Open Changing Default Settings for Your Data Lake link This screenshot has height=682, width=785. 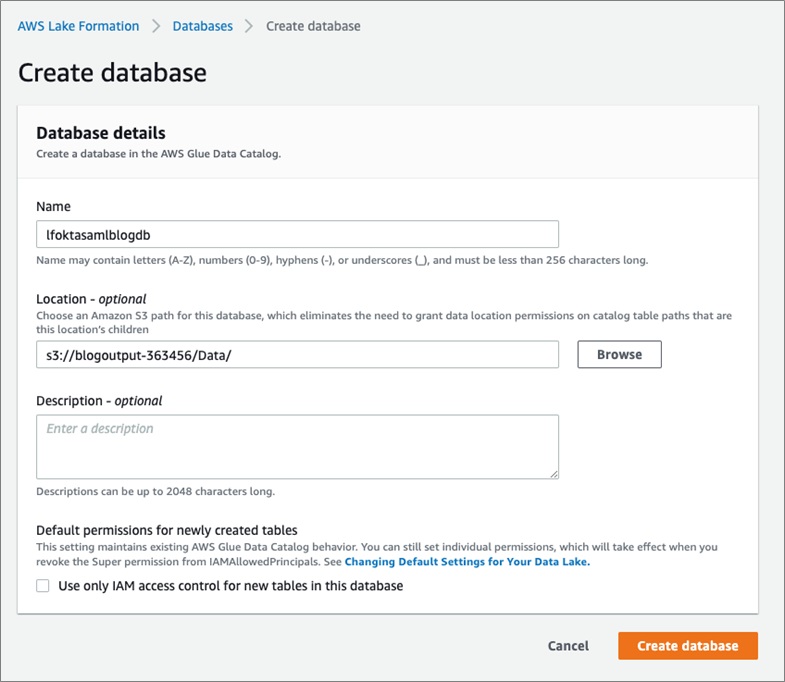467,562
